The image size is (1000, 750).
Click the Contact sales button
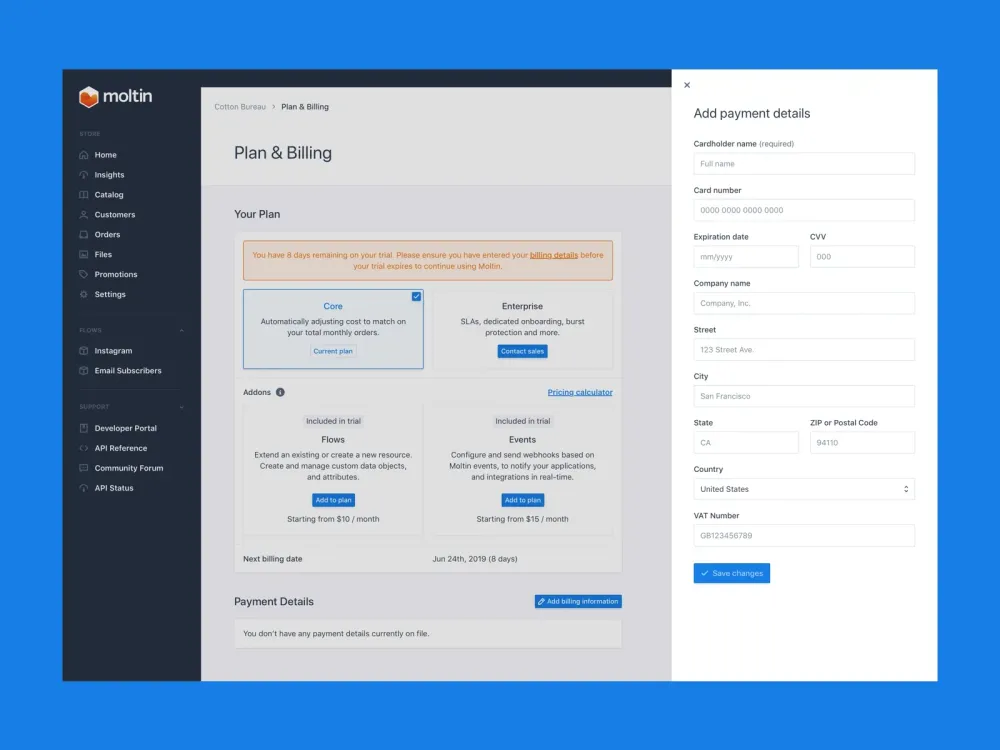pos(523,352)
